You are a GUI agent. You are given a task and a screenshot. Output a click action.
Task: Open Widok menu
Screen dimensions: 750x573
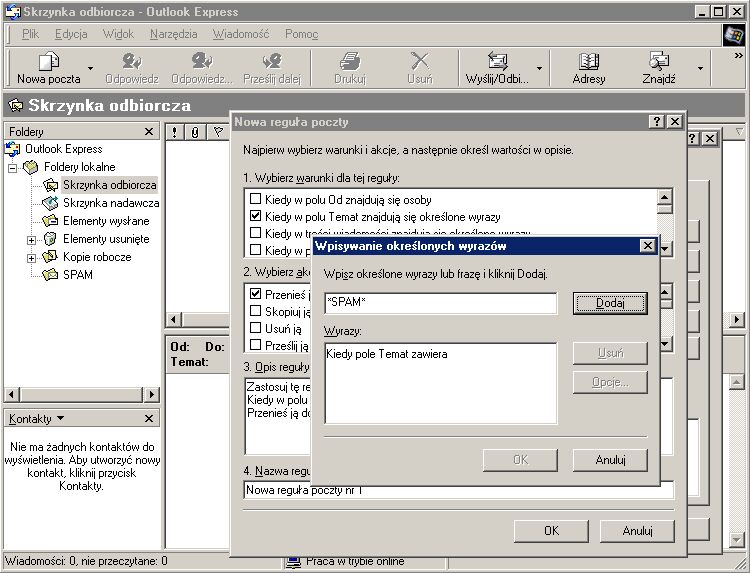click(x=118, y=34)
